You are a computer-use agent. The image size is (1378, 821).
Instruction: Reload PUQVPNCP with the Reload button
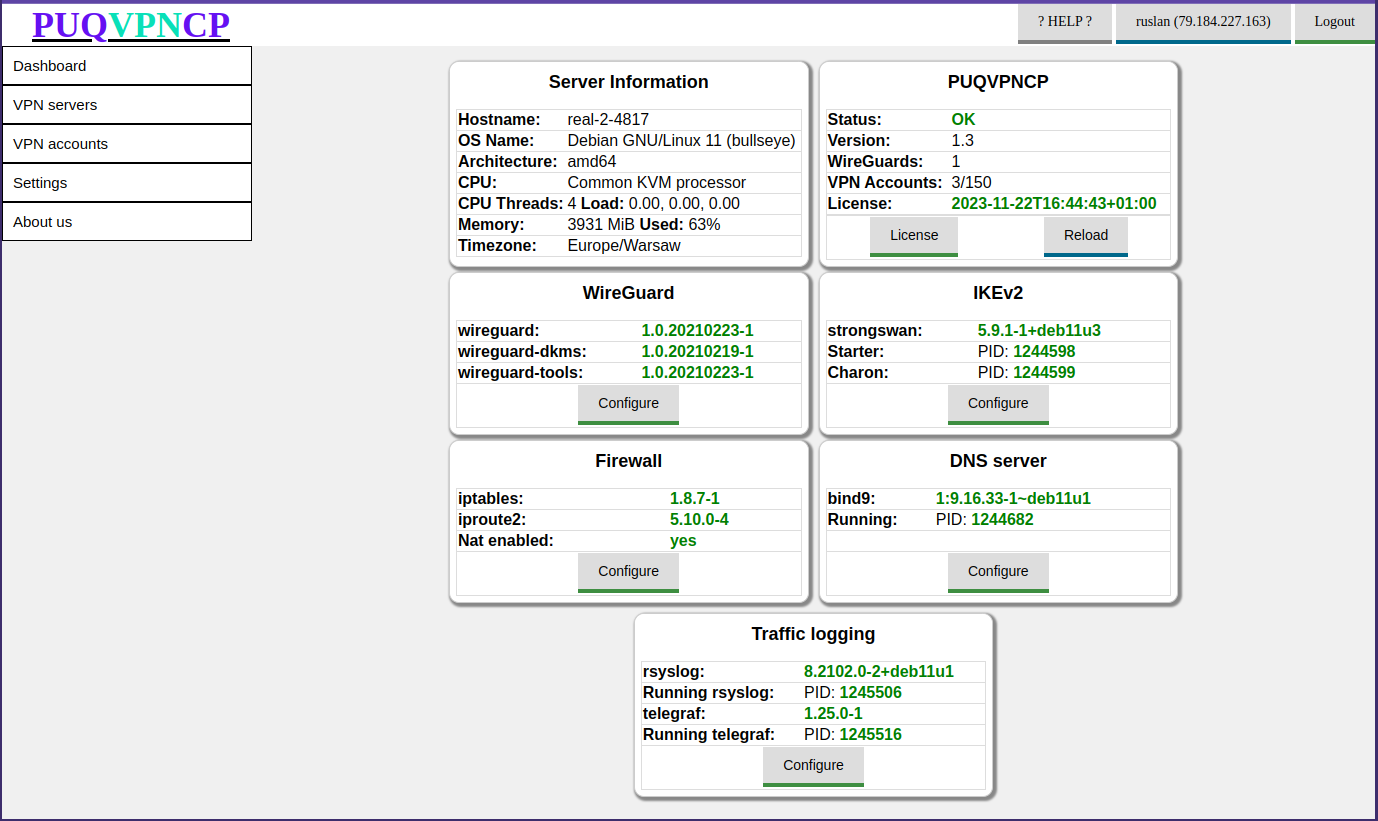[1086, 236]
